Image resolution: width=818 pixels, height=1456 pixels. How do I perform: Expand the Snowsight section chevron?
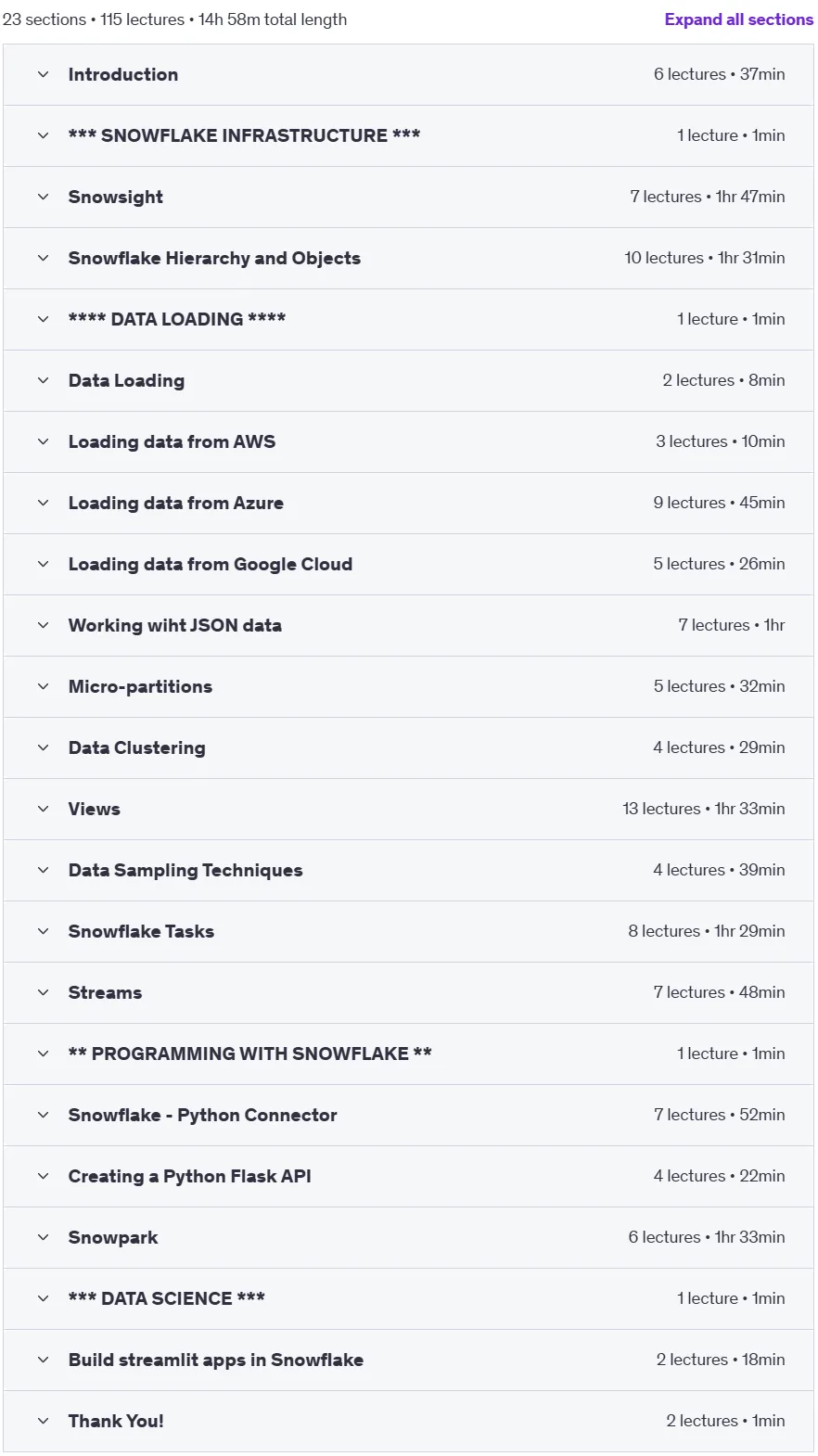(x=43, y=197)
